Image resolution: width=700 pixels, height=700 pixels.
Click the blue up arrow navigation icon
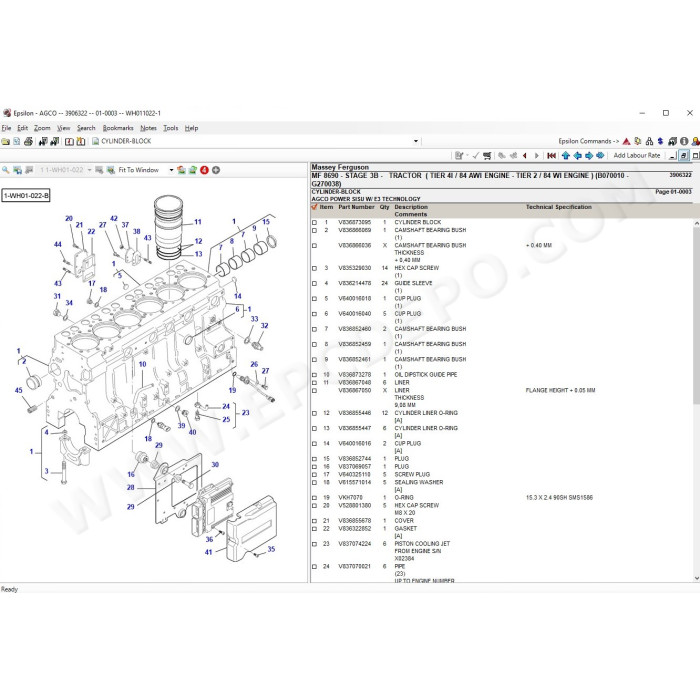566,155
